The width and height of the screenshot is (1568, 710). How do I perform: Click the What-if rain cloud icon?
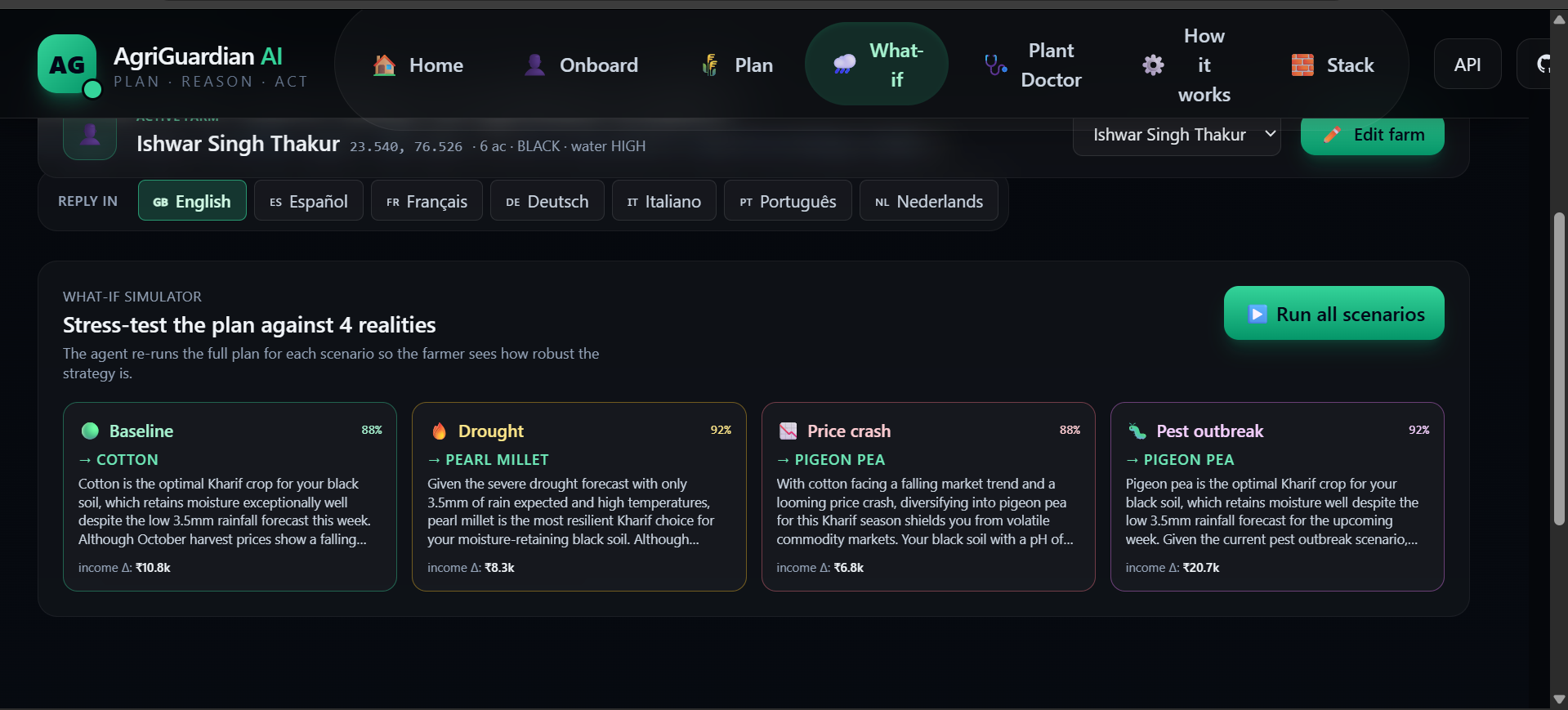(x=845, y=65)
